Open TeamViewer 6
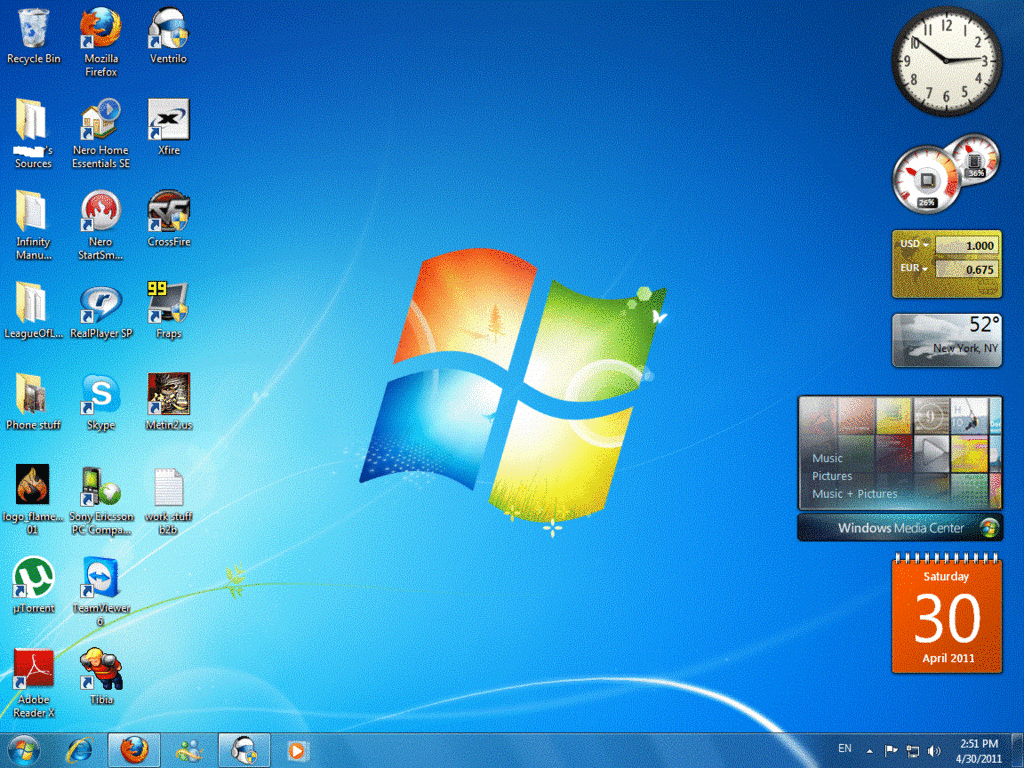The height and width of the screenshot is (768, 1024). (x=100, y=575)
